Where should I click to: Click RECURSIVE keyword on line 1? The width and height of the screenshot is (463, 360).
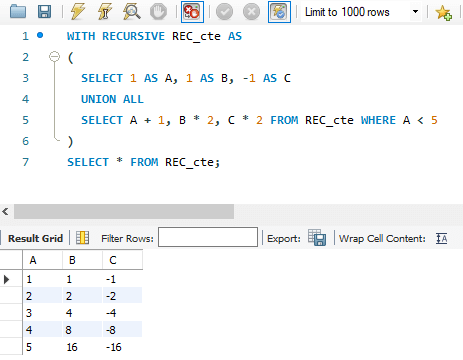(133, 36)
